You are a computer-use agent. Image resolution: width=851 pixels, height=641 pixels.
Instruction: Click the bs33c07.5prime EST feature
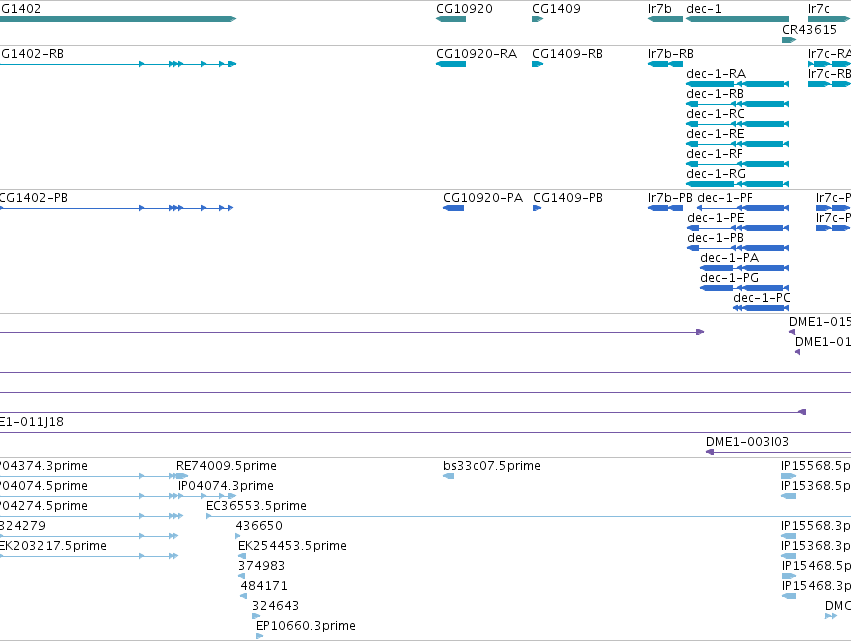click(449, 477)
